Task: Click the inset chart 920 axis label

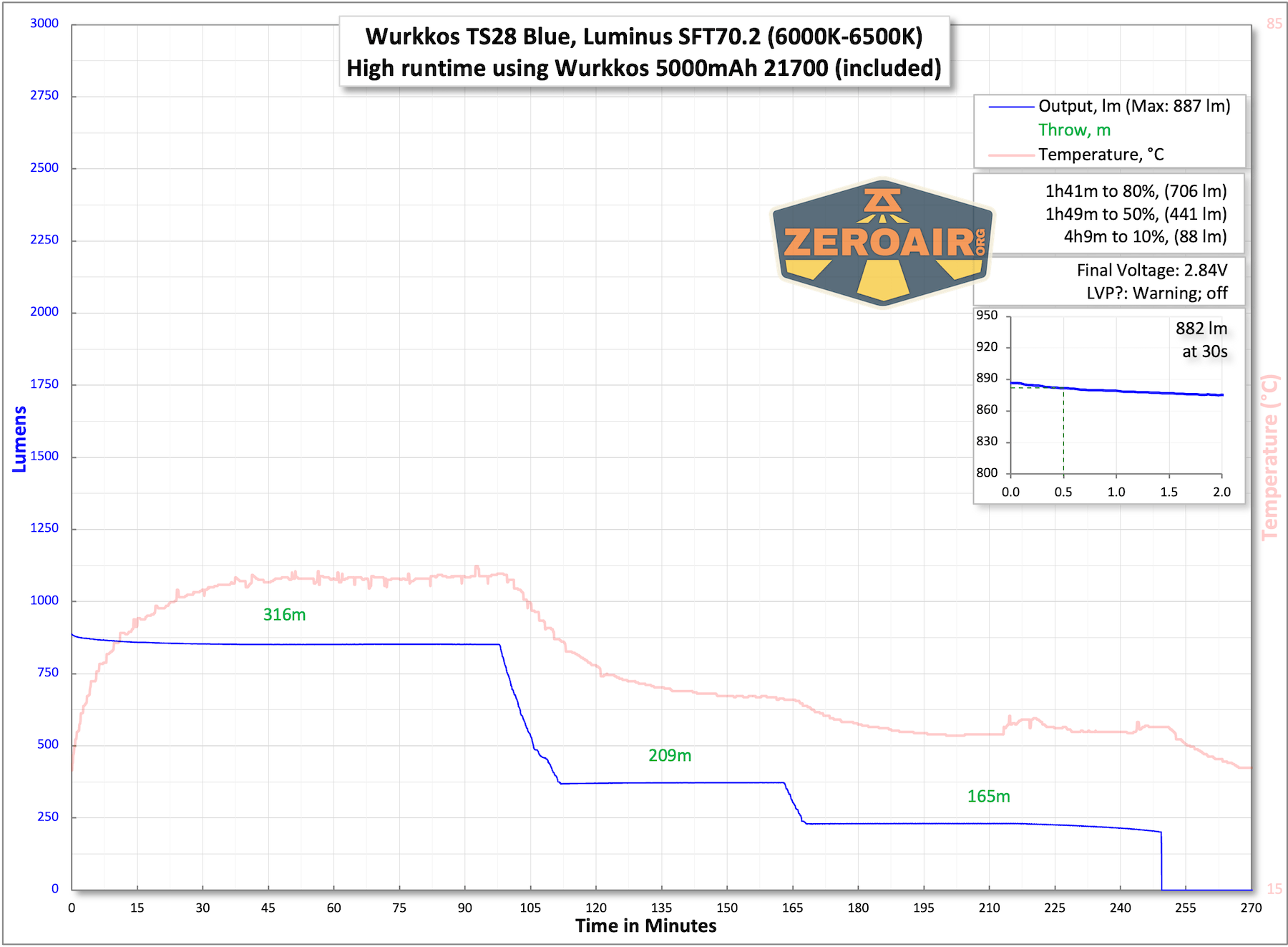Action: click(987, 347)
